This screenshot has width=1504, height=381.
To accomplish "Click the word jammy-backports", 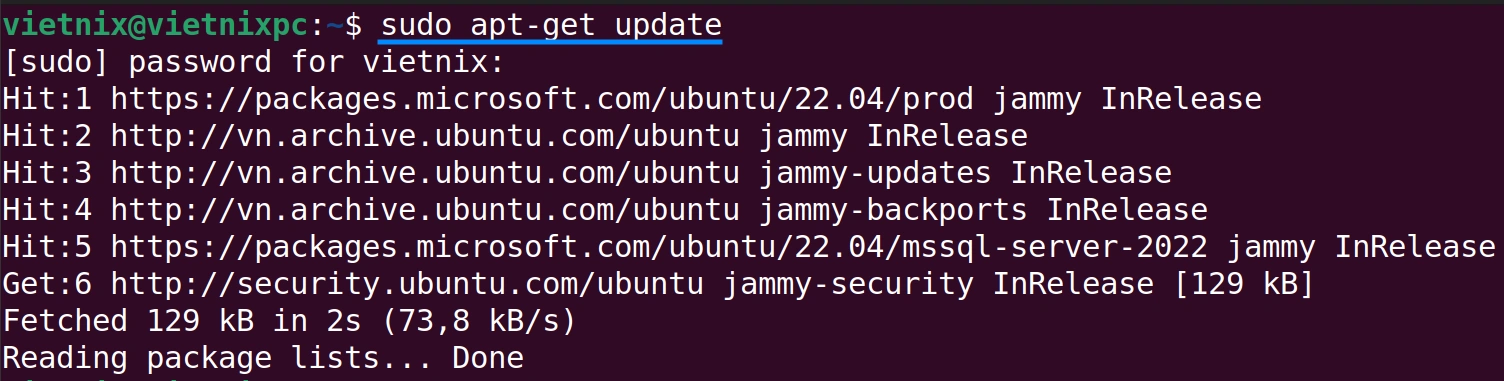I will (893, 210).
